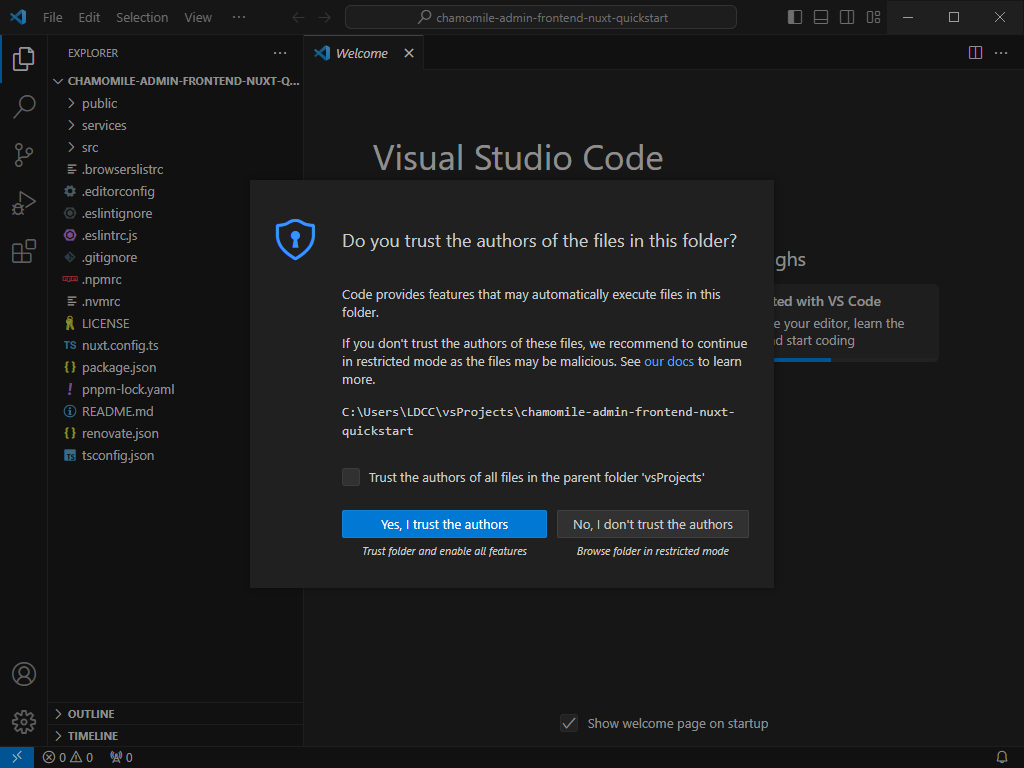
Task: Toggle the primary side bar layout icon
Action: coord(795,17)
